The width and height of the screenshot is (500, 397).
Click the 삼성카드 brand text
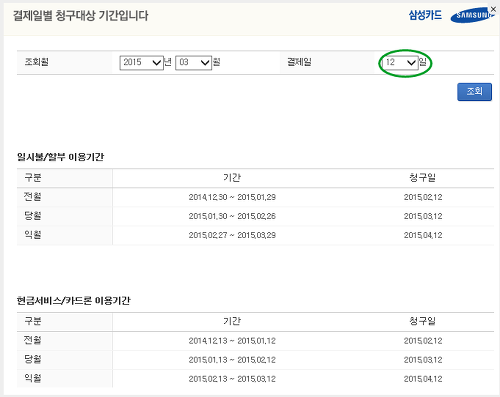point(425,15)
